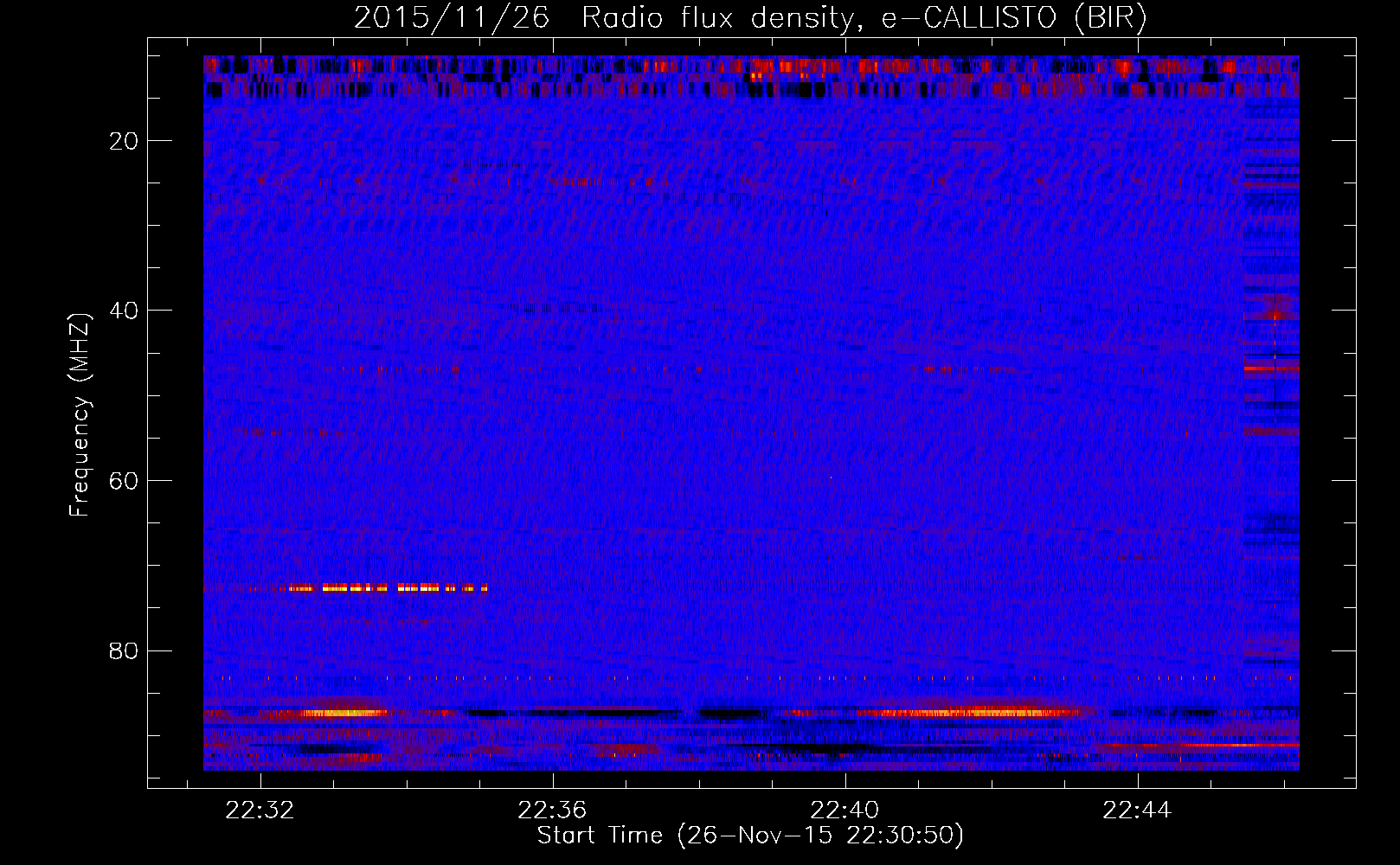Click the 22:44 time tick label
The image size is (1400, 865).
pos(1137,811)
